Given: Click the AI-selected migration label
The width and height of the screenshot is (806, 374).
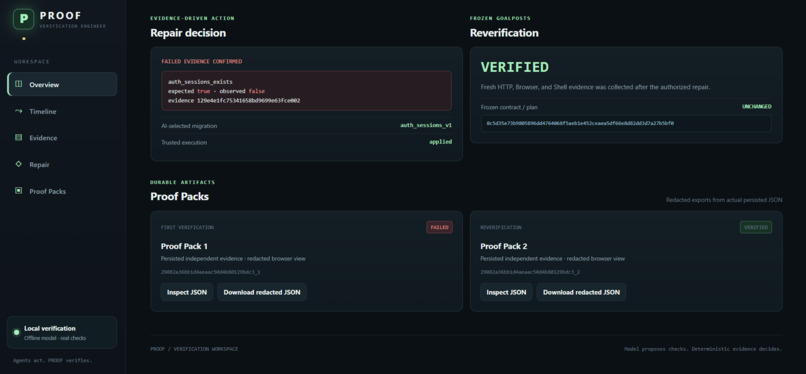Looking at the screenshot, I should pos(189,125).
